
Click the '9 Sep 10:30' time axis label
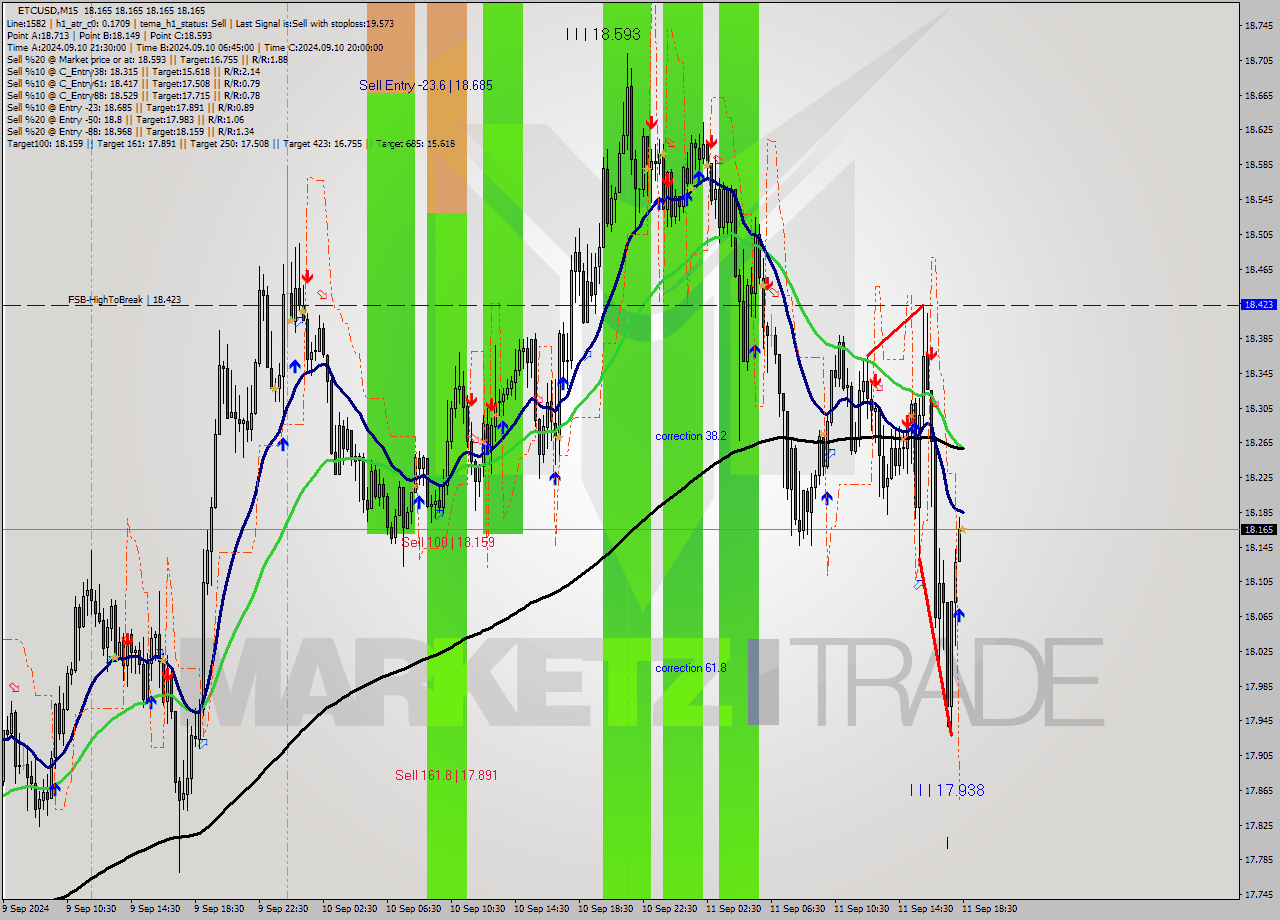coord(91,909)
